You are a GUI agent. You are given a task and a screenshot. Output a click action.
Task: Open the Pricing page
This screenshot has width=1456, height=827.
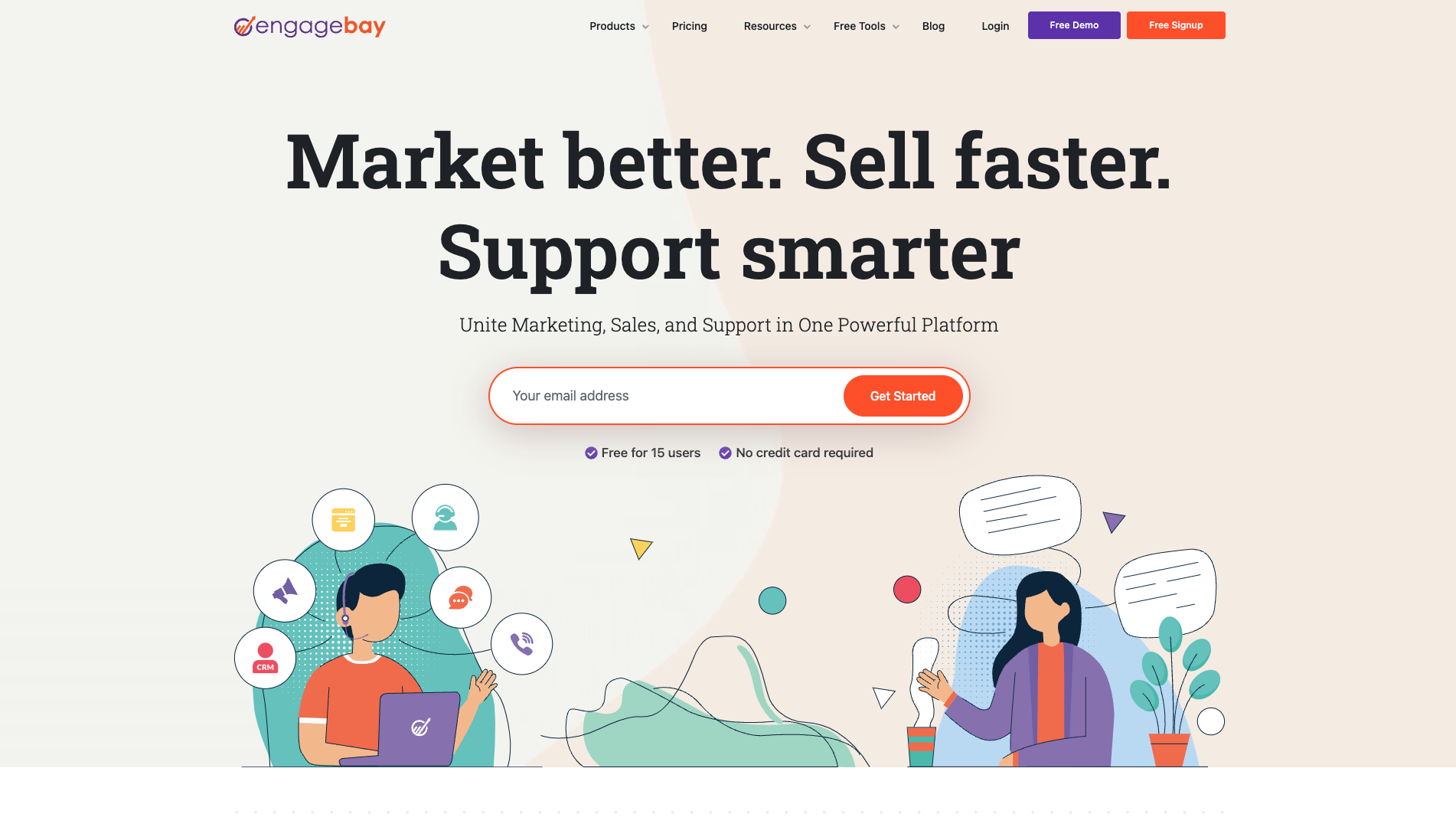(689, 26)
